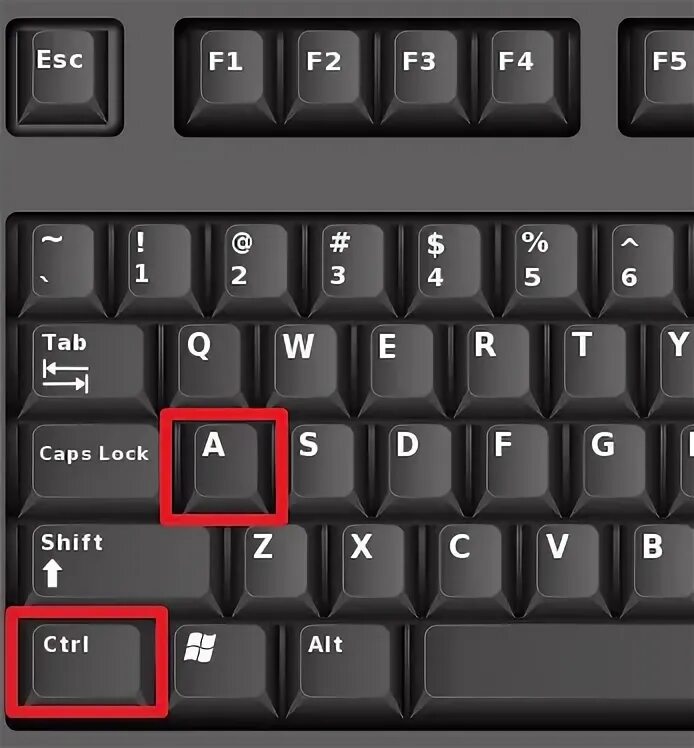Click the 3 key with hash symbol
The width and height of the screenshot is (694, 748).
coord(352,268)
